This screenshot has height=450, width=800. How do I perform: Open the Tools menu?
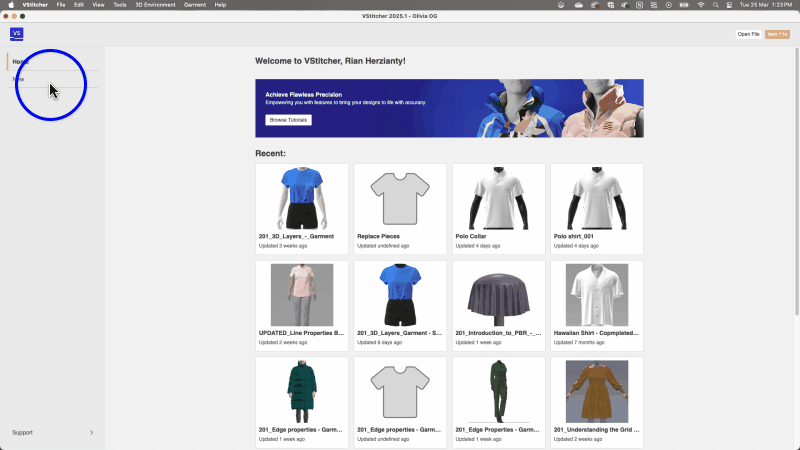click(119, 5)
